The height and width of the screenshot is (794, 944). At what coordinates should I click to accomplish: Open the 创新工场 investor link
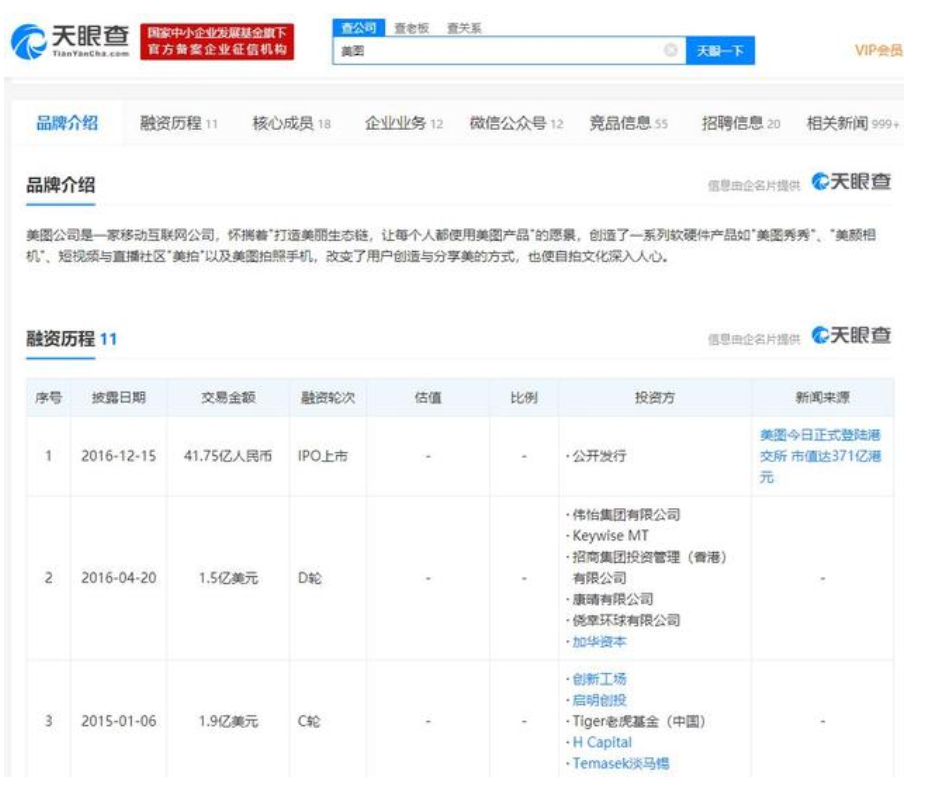click(x=599, y=679)
